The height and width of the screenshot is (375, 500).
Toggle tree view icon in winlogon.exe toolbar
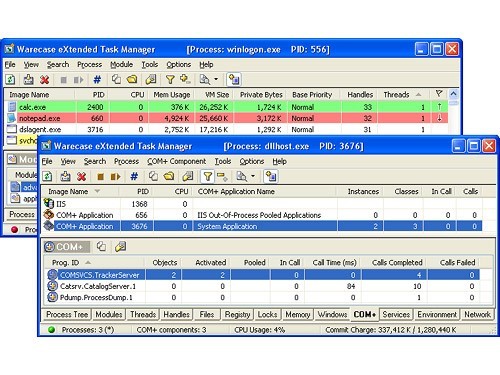[234, 79]
